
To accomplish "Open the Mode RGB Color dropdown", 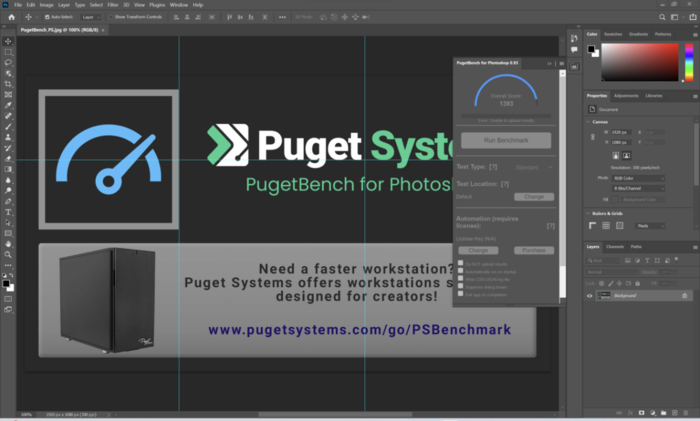I will tap(638, 178).
